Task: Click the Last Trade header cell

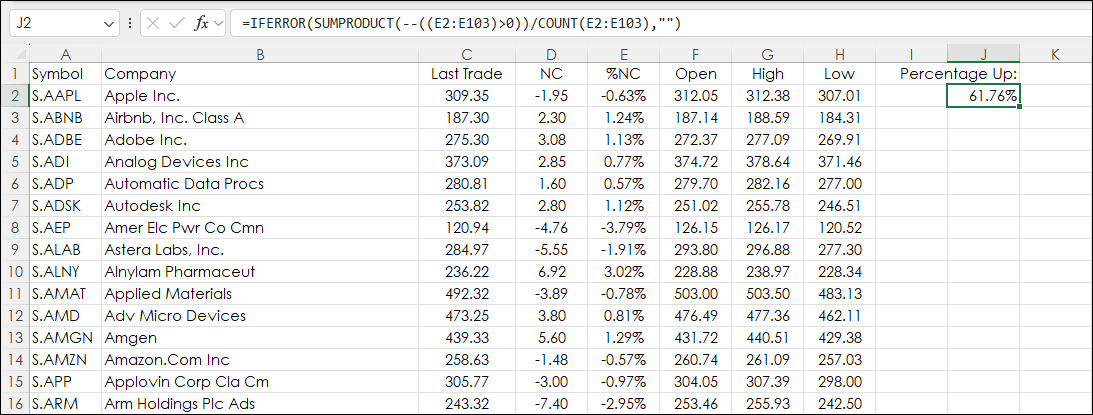Action: [x=467, y=74]
